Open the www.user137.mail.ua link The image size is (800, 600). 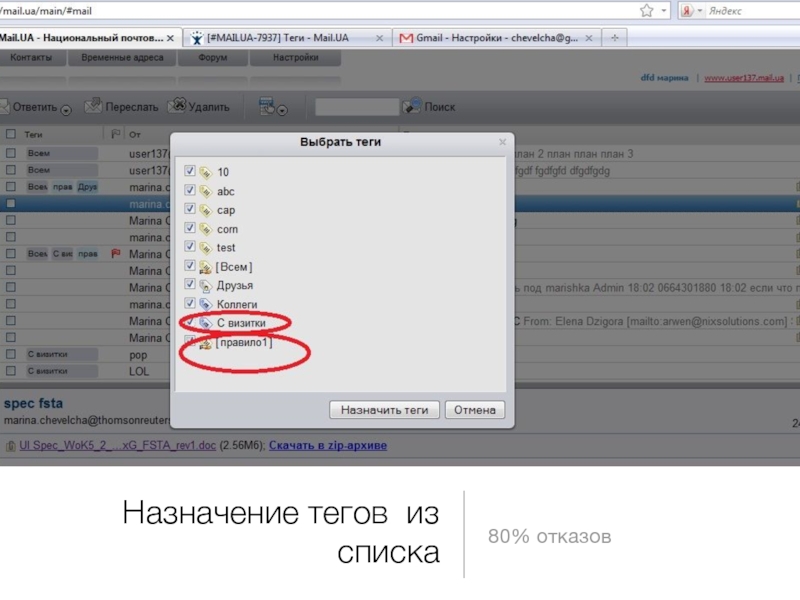tap(744, 78)
